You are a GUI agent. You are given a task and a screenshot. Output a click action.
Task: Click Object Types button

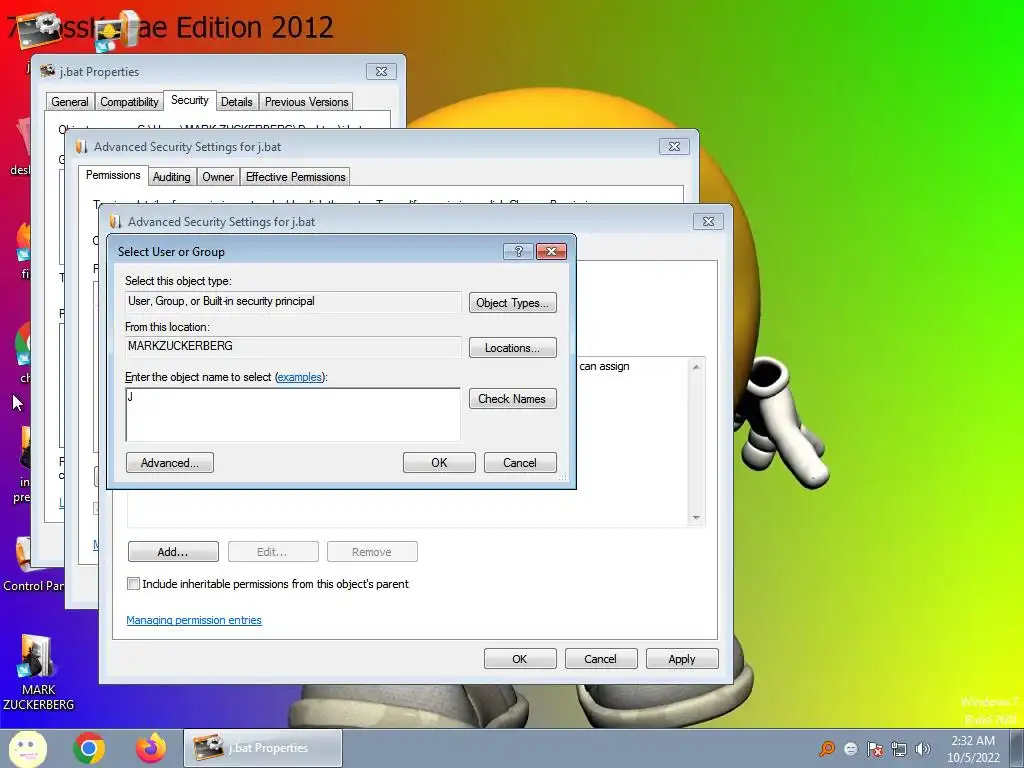pos(513,302)
